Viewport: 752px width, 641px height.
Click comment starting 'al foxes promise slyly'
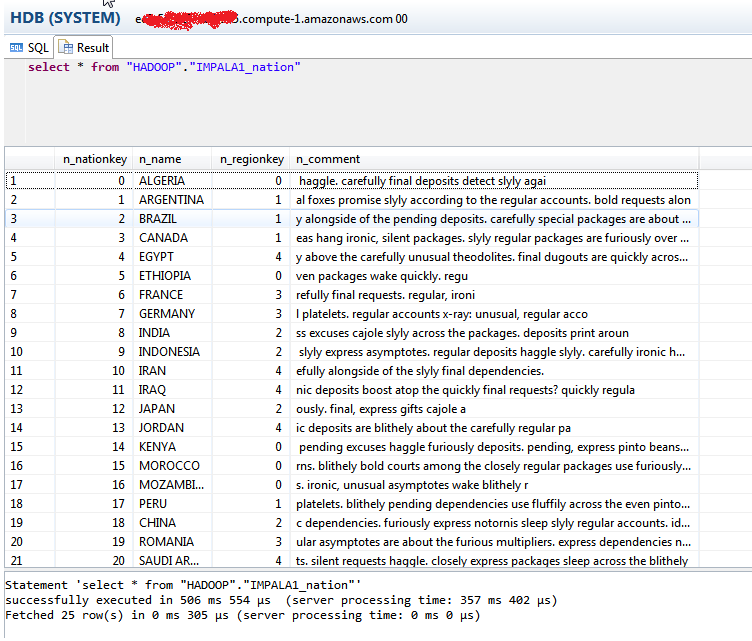click(493, 200)
